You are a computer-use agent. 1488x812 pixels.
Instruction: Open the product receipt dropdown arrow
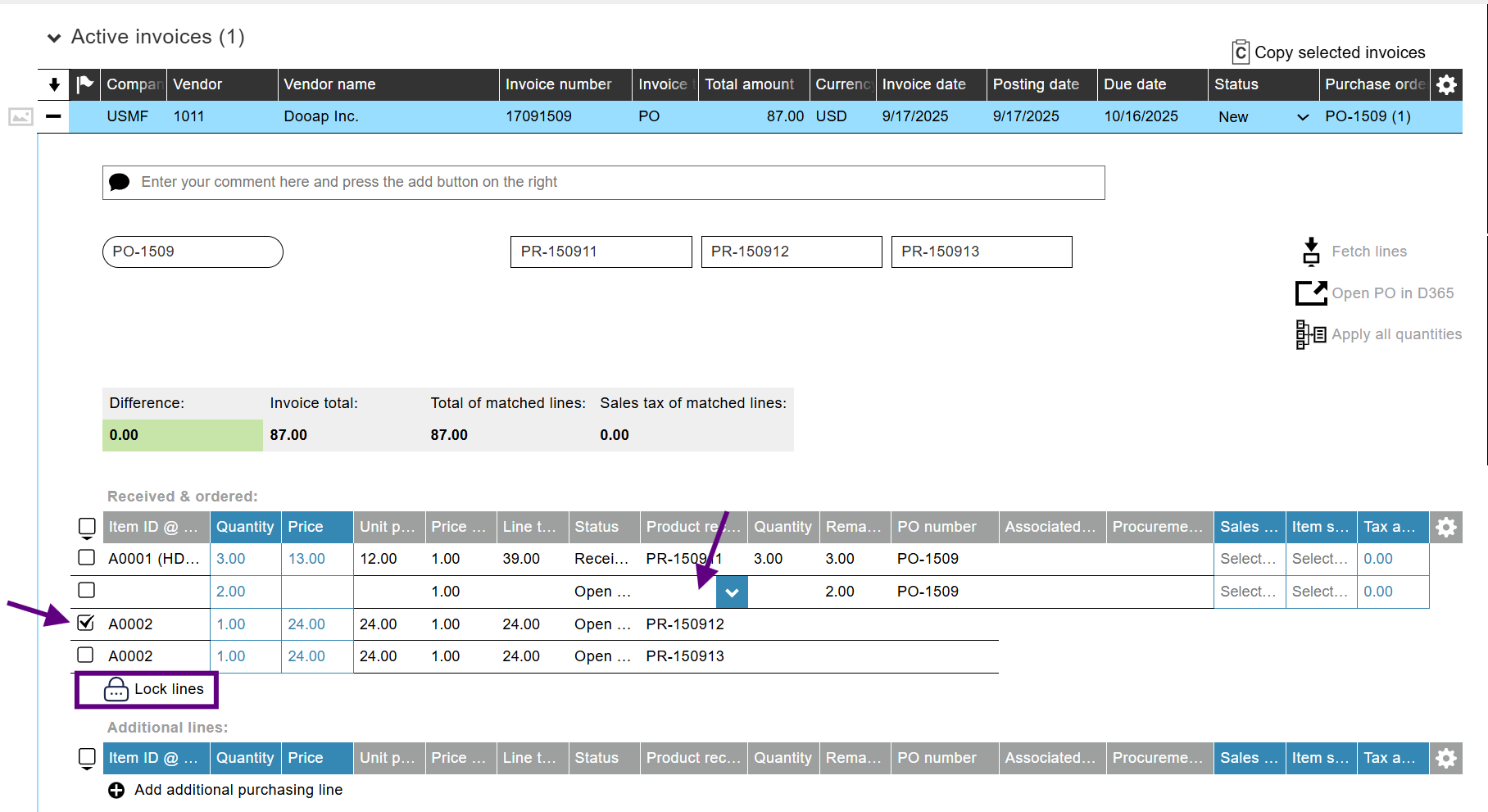[732, 592]
